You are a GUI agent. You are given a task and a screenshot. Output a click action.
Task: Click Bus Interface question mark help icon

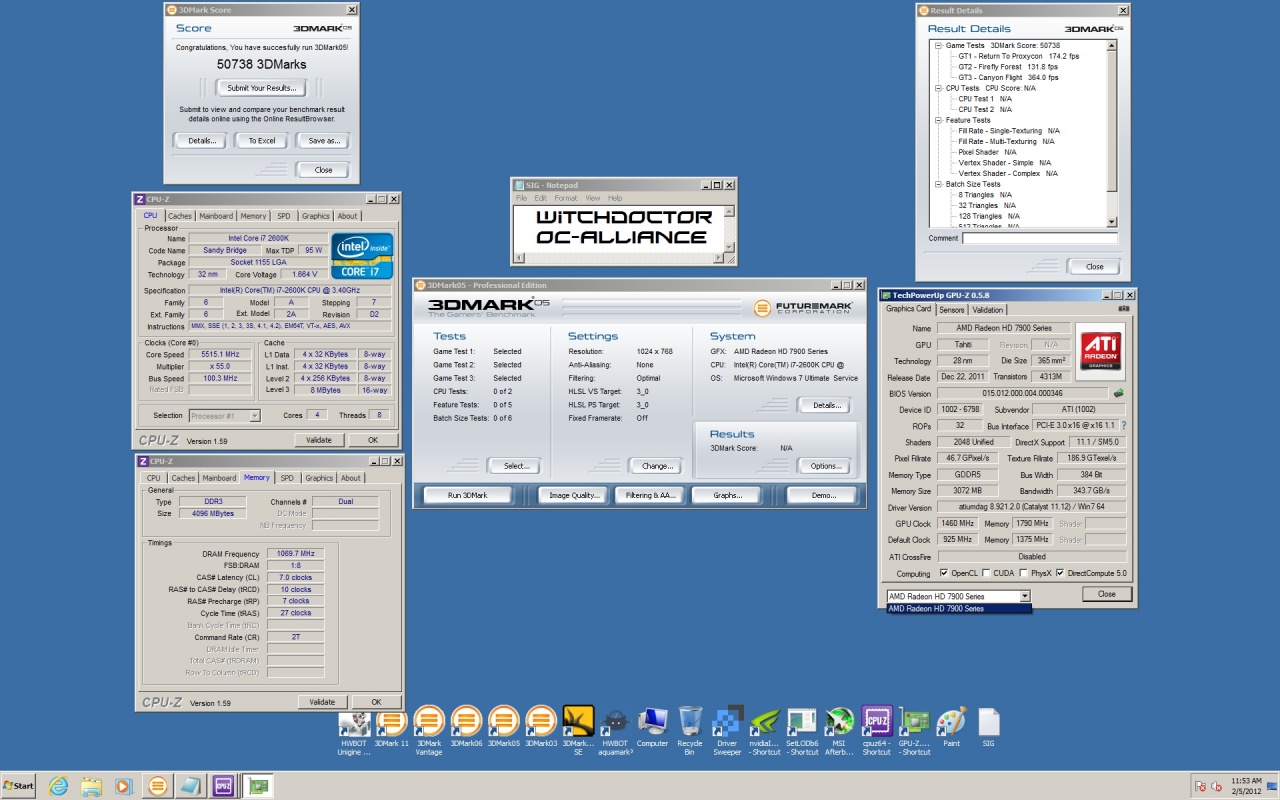point(1123,425)
